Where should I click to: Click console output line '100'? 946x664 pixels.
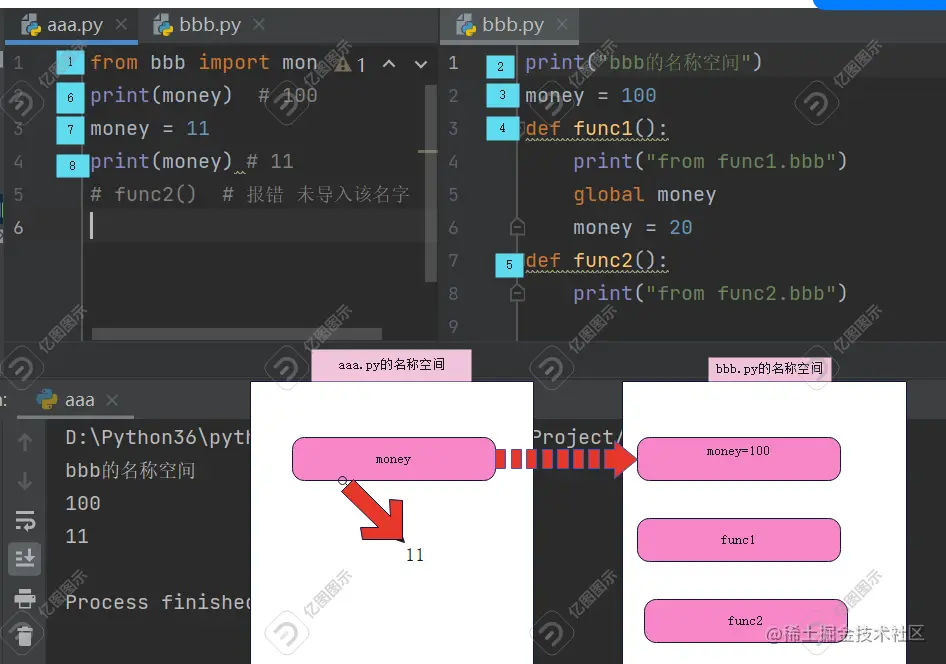point(83,504)
